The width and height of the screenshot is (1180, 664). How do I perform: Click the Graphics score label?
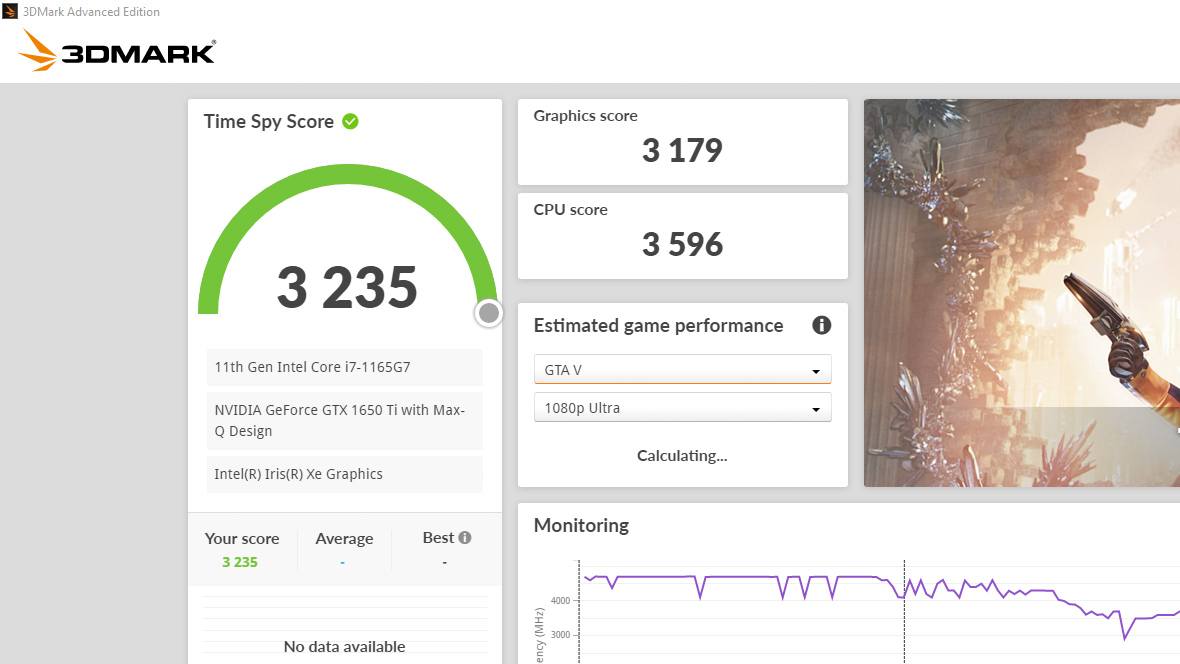point(585,116)
